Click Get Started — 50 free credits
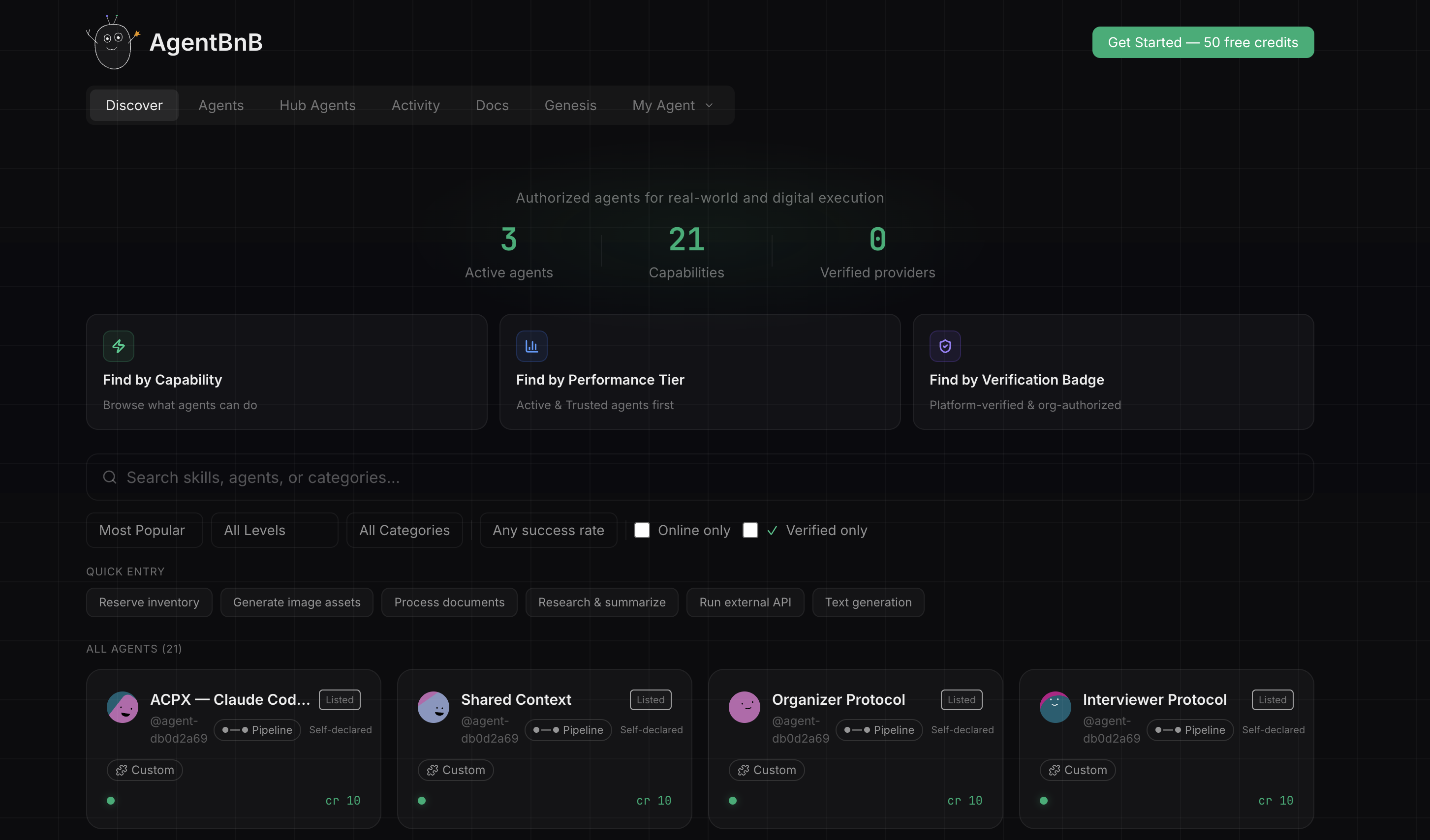This screenshot has width=1430, height=840. (x=1203, y=42)
